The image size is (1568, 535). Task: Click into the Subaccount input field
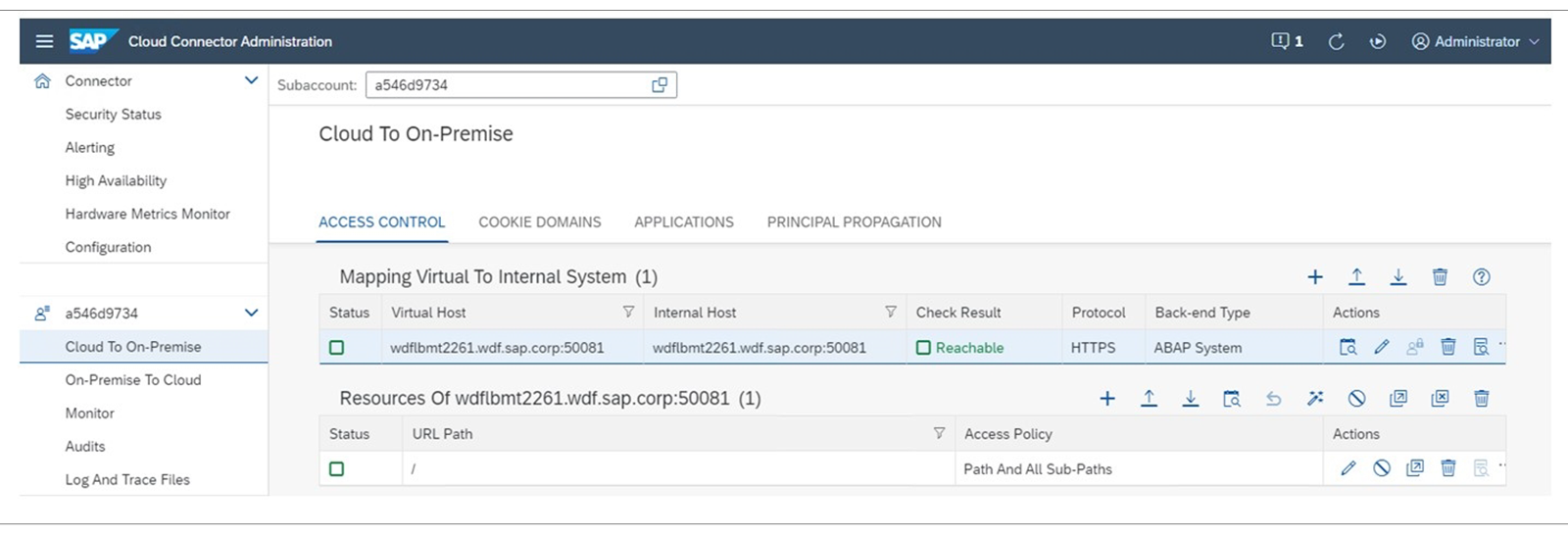[521, 85]
